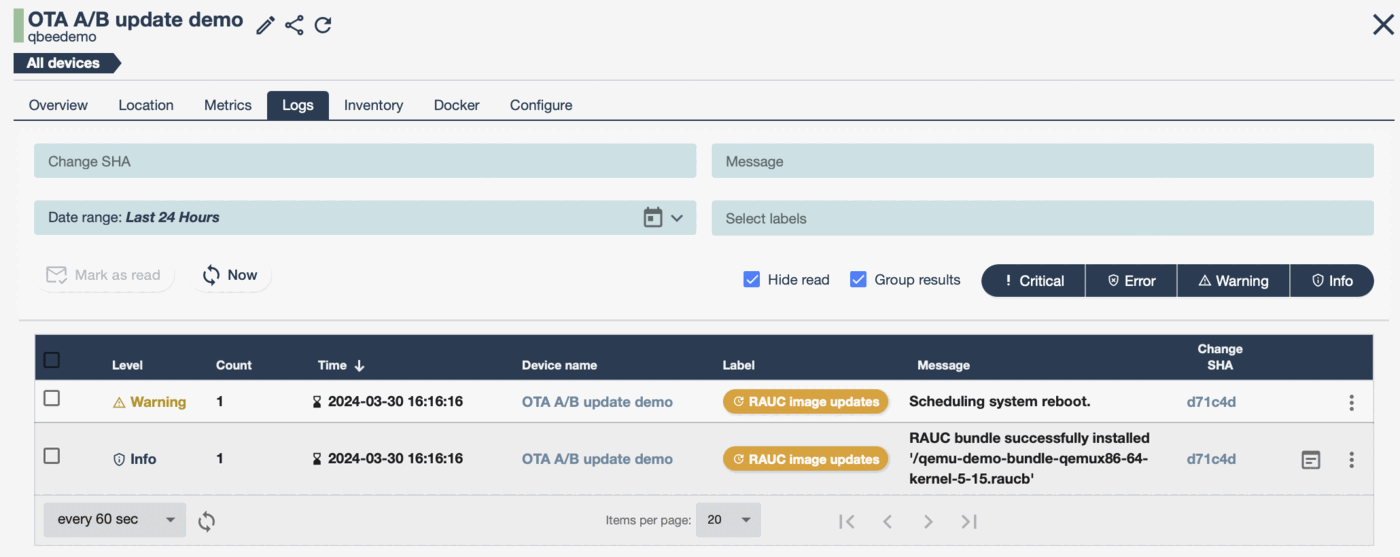Toggle the Group results checkbox
The width and height of the screenshot is (1400, 557).
click(x=858, y=280)
